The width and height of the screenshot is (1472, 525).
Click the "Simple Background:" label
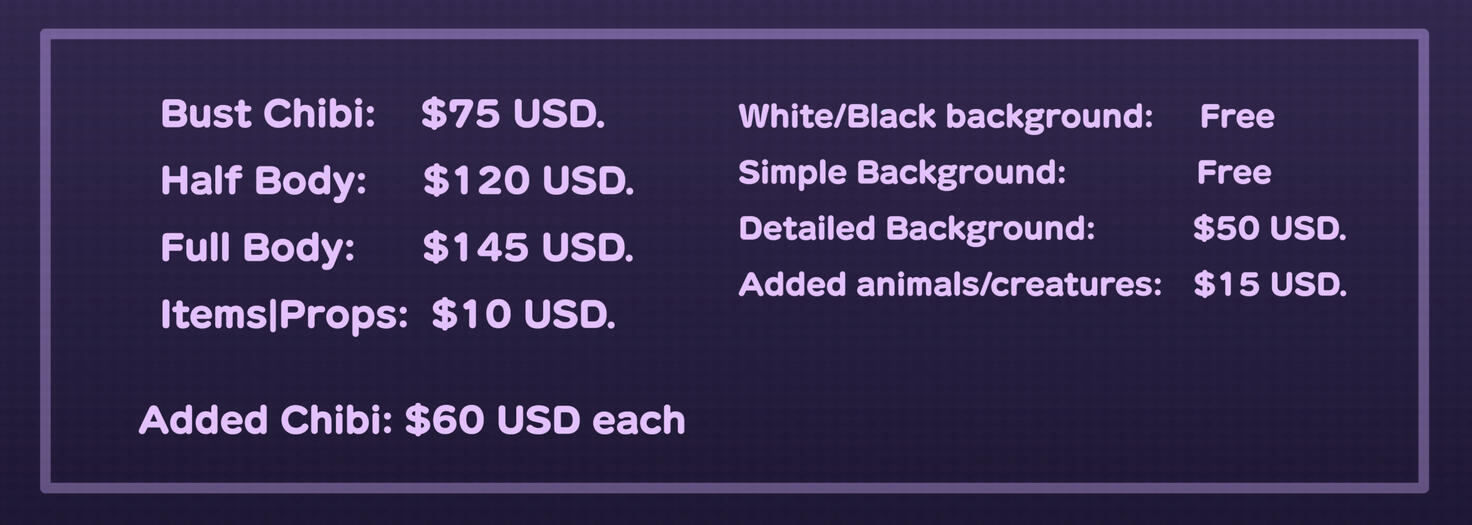point(902,173)
